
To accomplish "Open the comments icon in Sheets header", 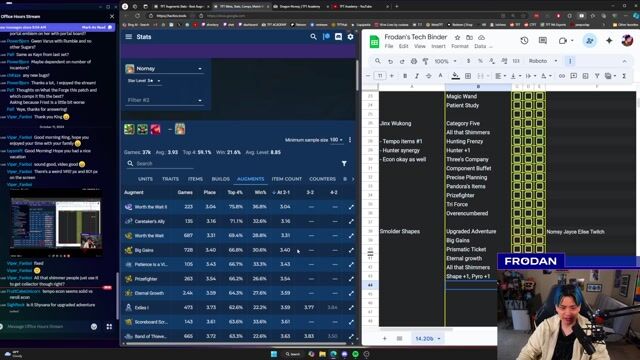I will [x=542, y=40].
